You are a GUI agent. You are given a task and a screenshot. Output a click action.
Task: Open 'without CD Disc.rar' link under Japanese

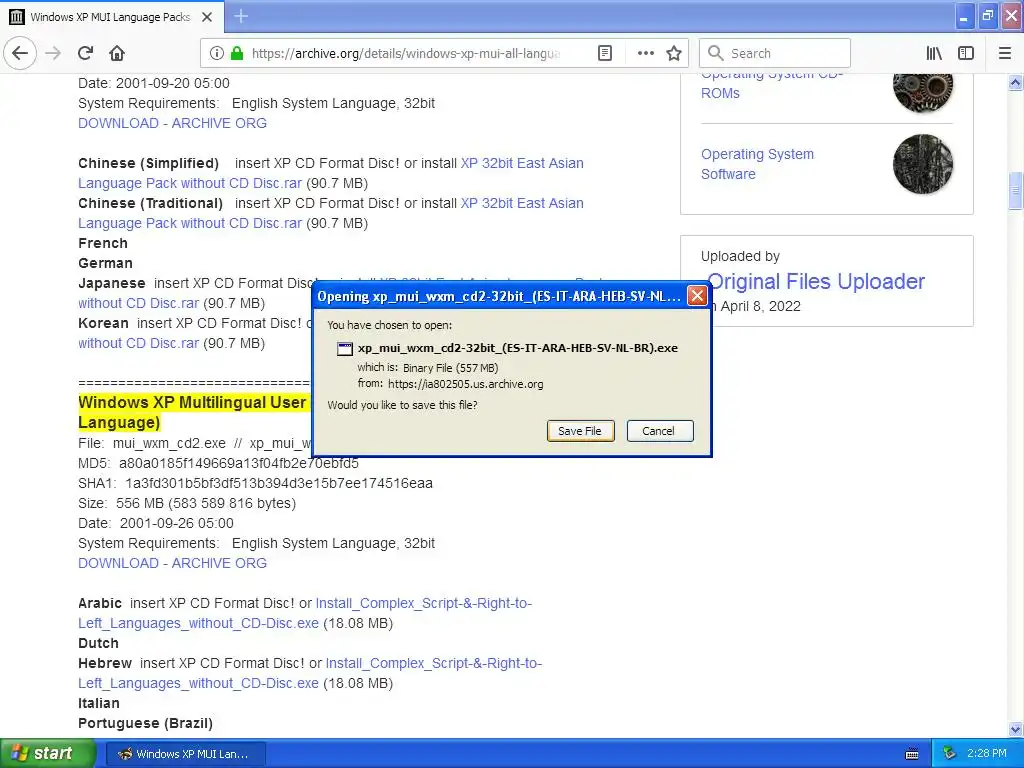[x=138, y=304]
